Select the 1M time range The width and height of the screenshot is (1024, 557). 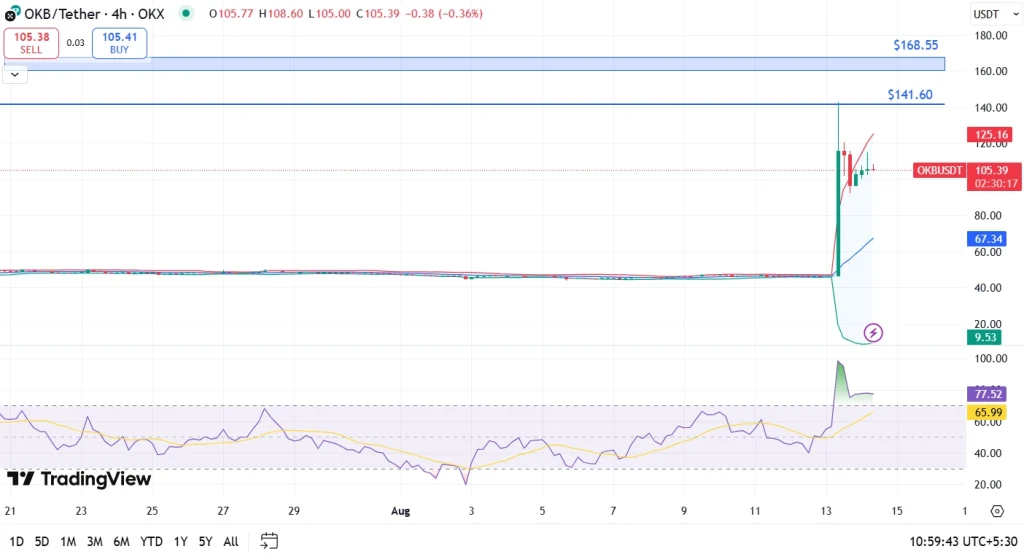pos(68,541)
